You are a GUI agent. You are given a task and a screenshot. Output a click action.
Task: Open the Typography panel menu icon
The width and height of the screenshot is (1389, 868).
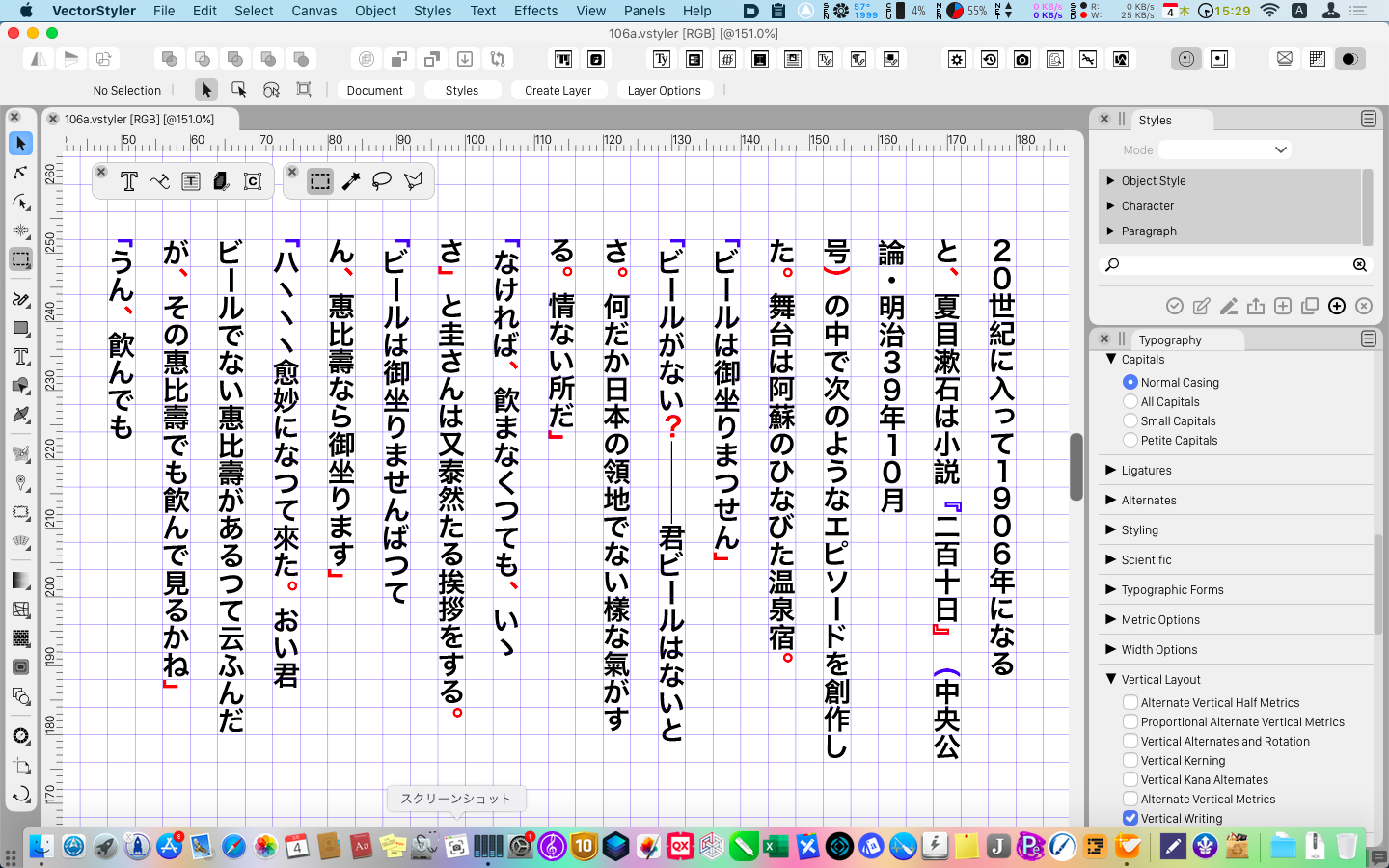click(1368, 339)
